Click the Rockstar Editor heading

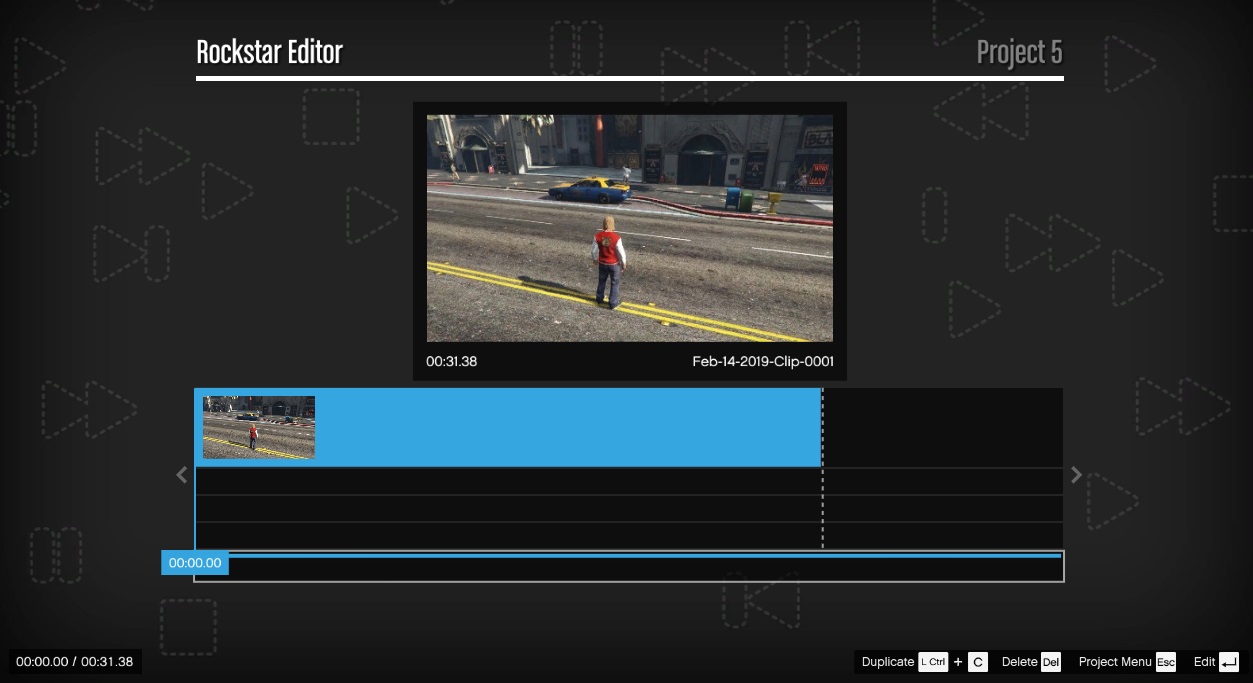(x=269, y=52)
